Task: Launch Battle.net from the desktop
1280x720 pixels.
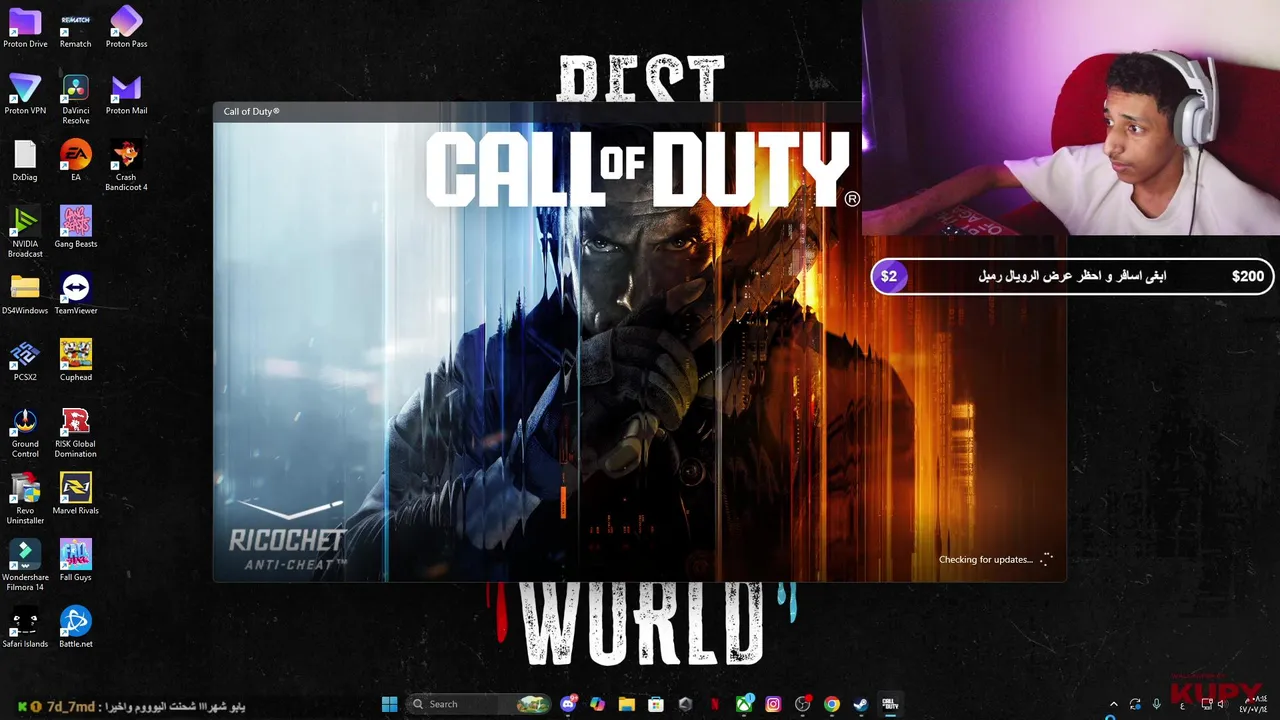Action: tap(75, 627)
